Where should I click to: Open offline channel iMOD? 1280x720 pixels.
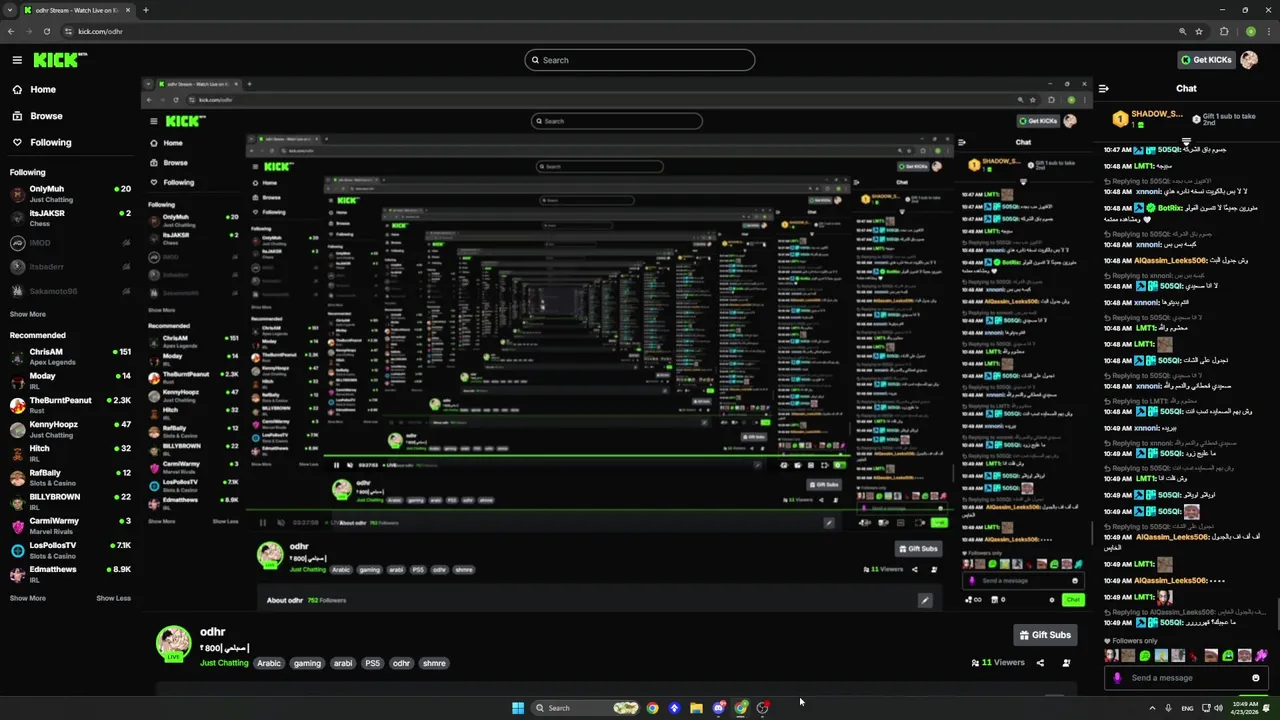click(x=70, y=243)
